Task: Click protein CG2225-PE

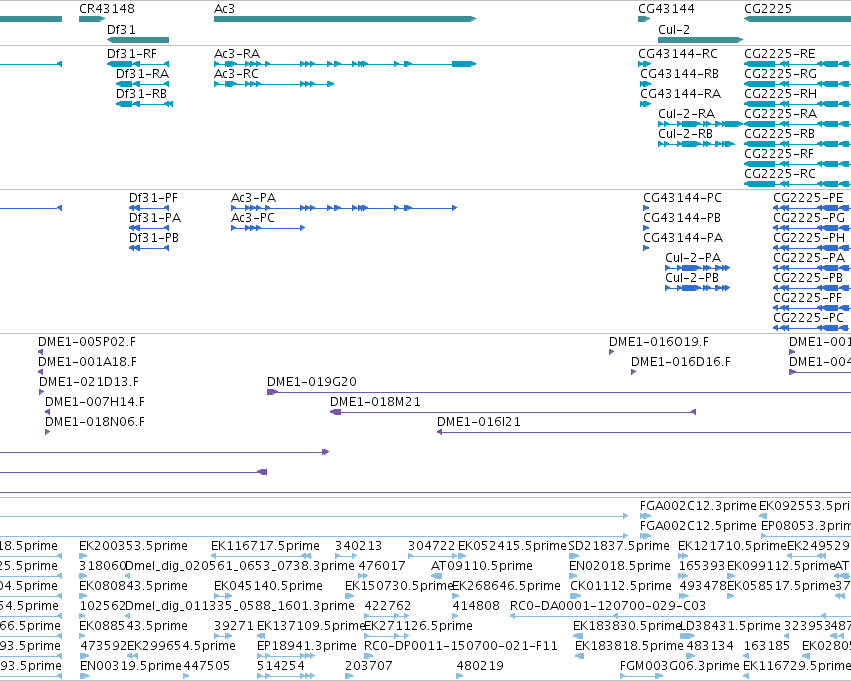Action: [x=808, y=198]
